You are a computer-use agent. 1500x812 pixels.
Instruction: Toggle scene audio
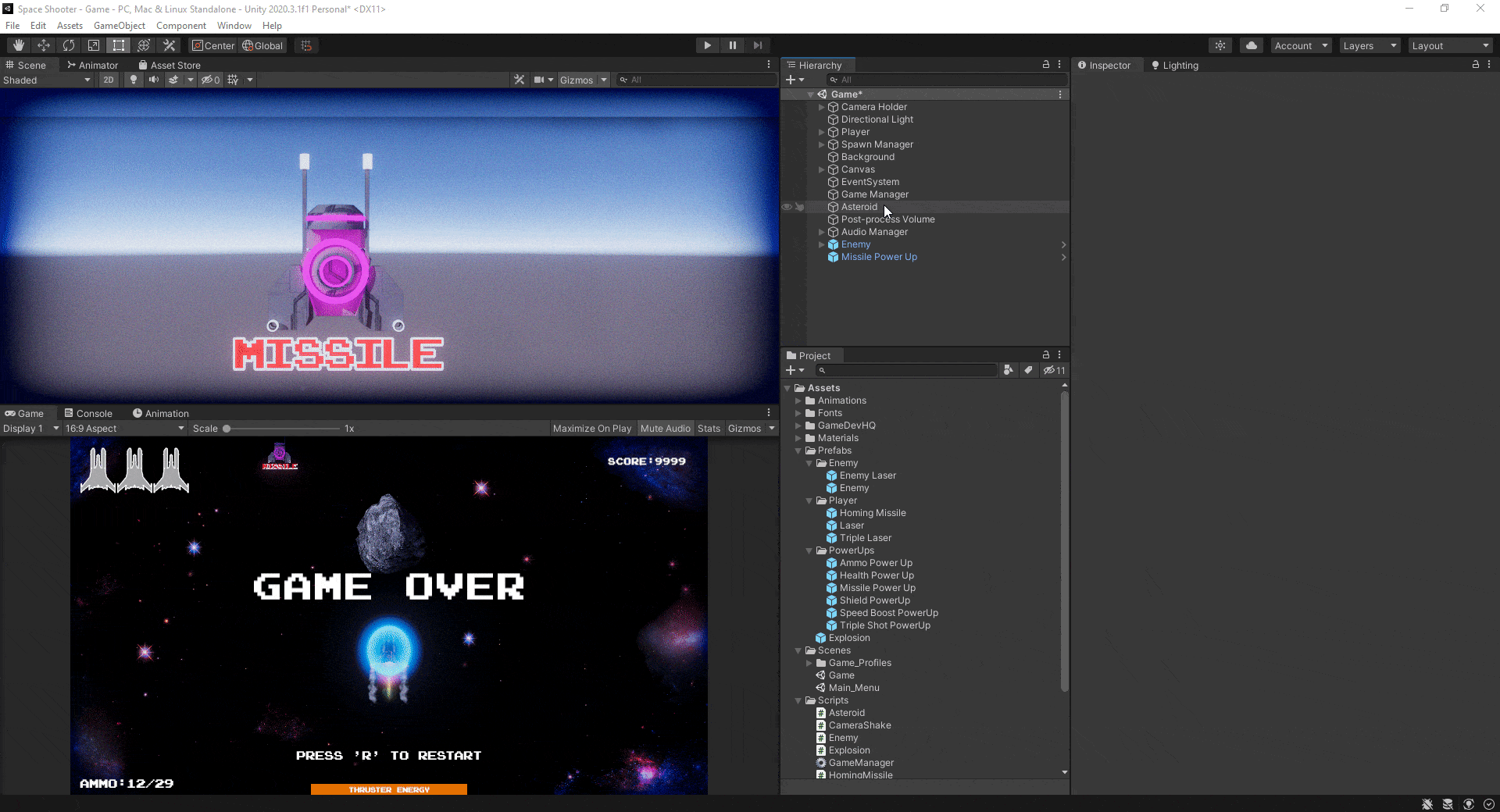tap(154, 80)
